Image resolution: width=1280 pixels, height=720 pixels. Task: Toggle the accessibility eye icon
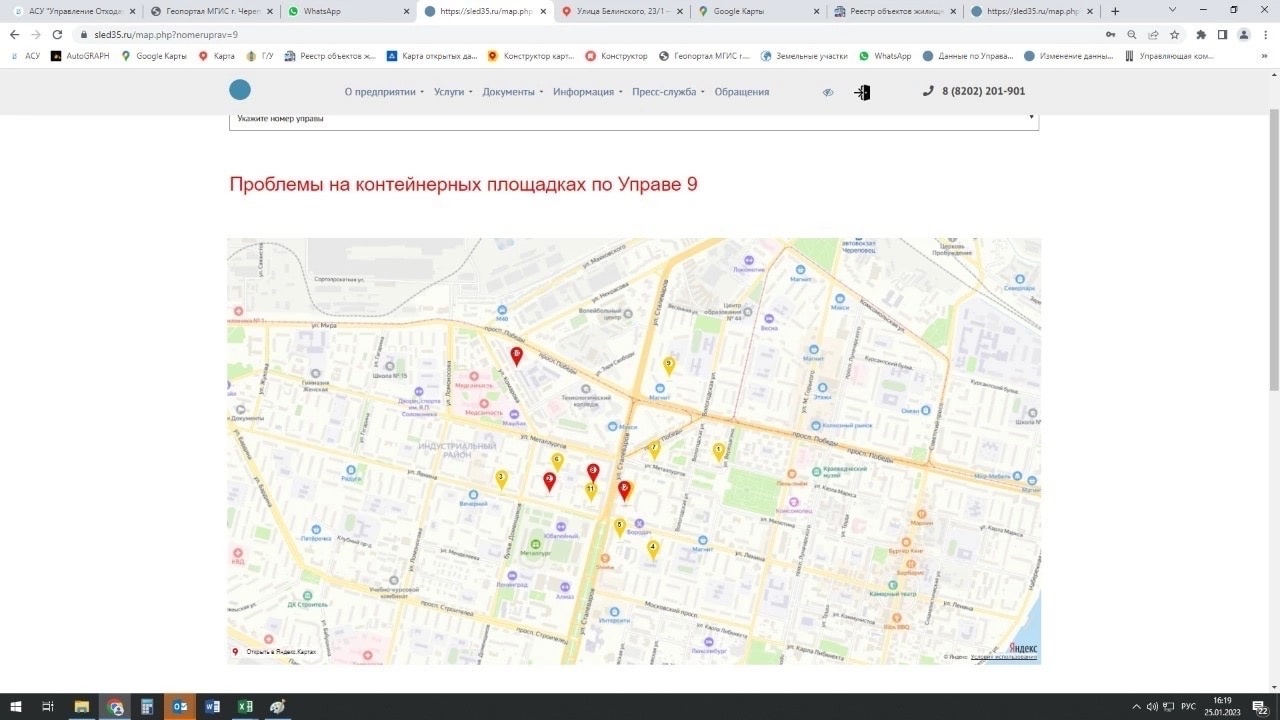pyautogui.click(x=828, y=92)
